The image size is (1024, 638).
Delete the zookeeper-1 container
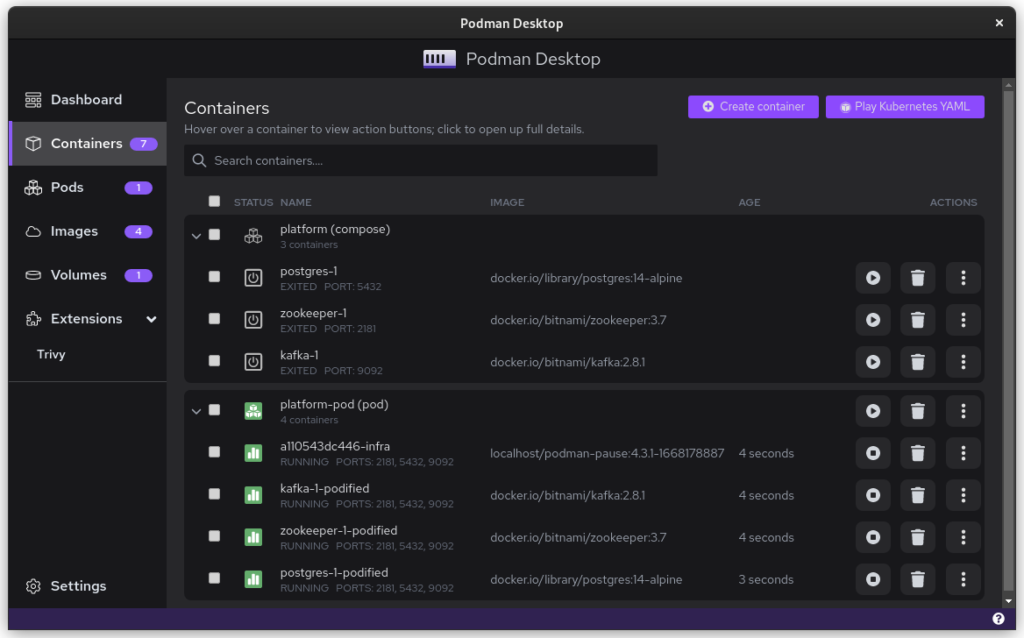pyautogui.click(x=918, y=320)
